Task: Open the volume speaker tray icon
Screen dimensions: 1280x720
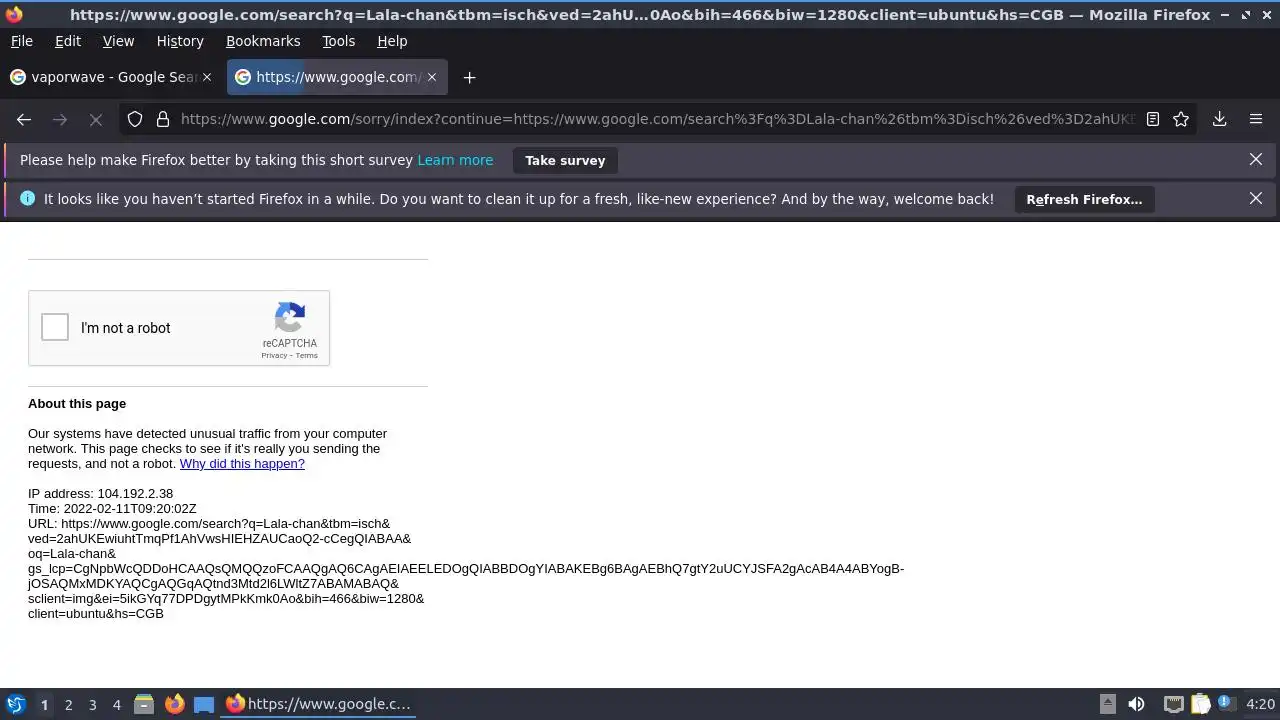Action: click(1136, 704)
